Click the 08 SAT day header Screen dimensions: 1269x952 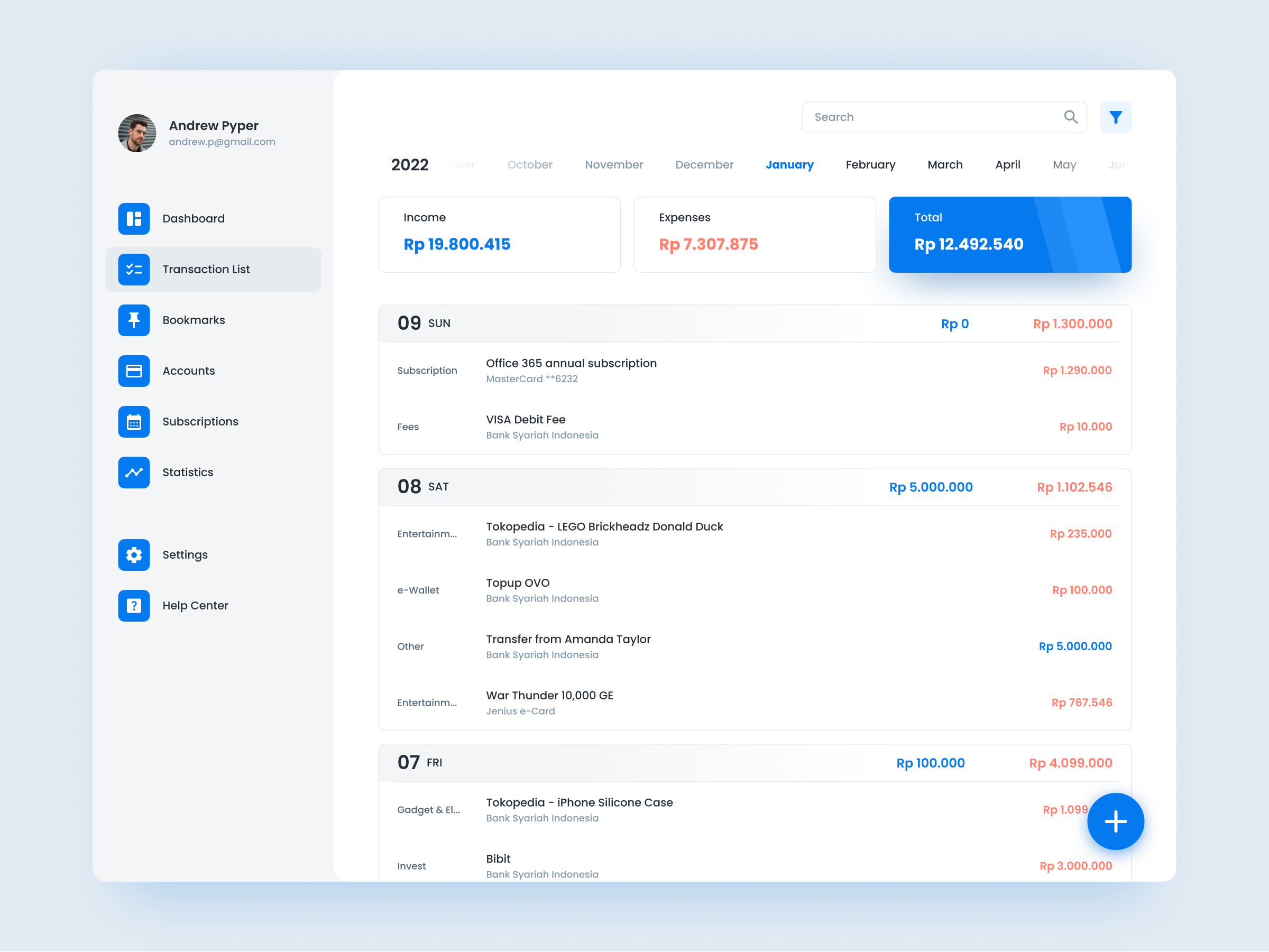(x=424, y=487)
